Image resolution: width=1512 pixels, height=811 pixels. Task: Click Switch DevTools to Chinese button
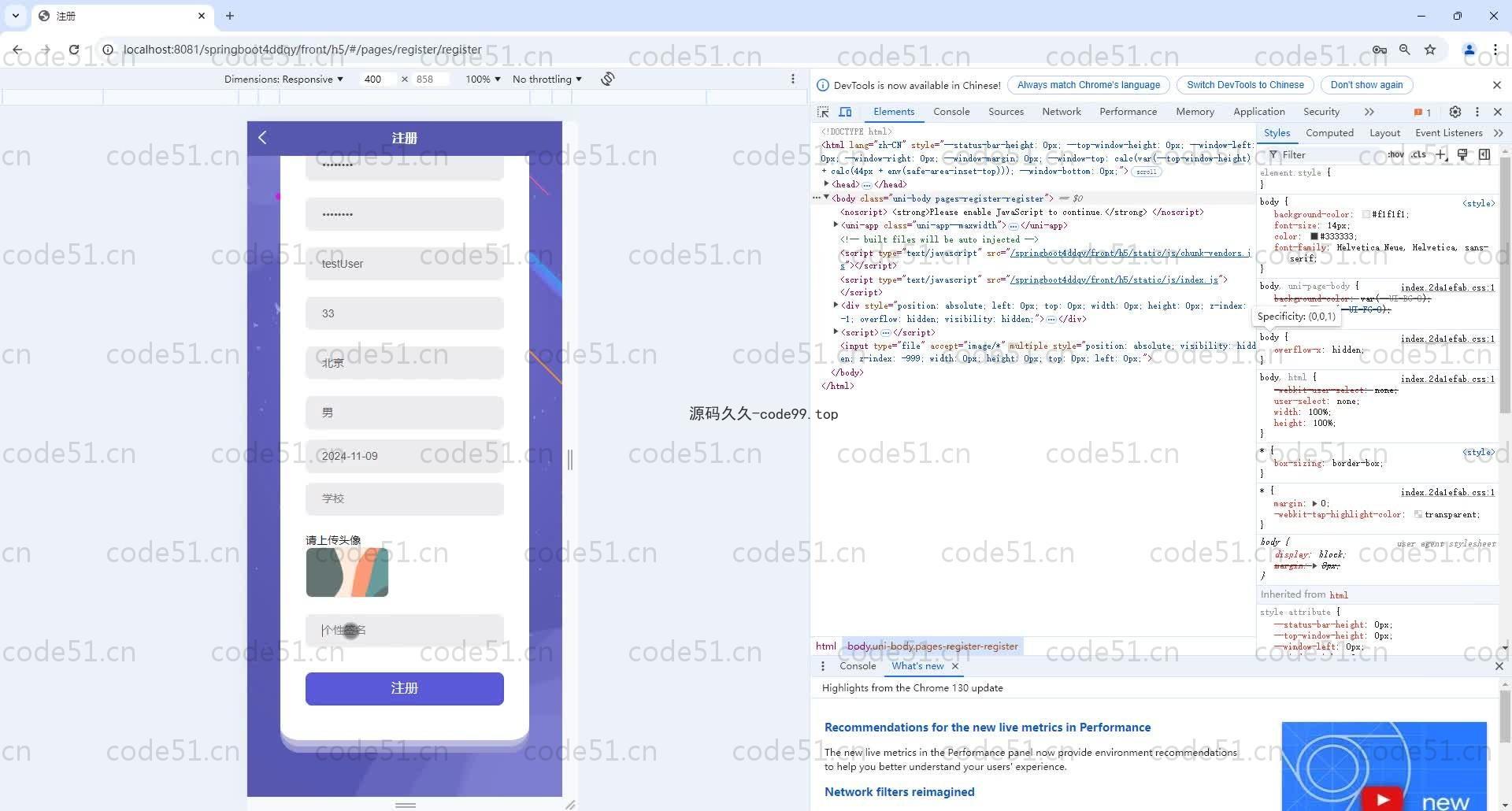pyautogui.click(x=1245, y=85)
